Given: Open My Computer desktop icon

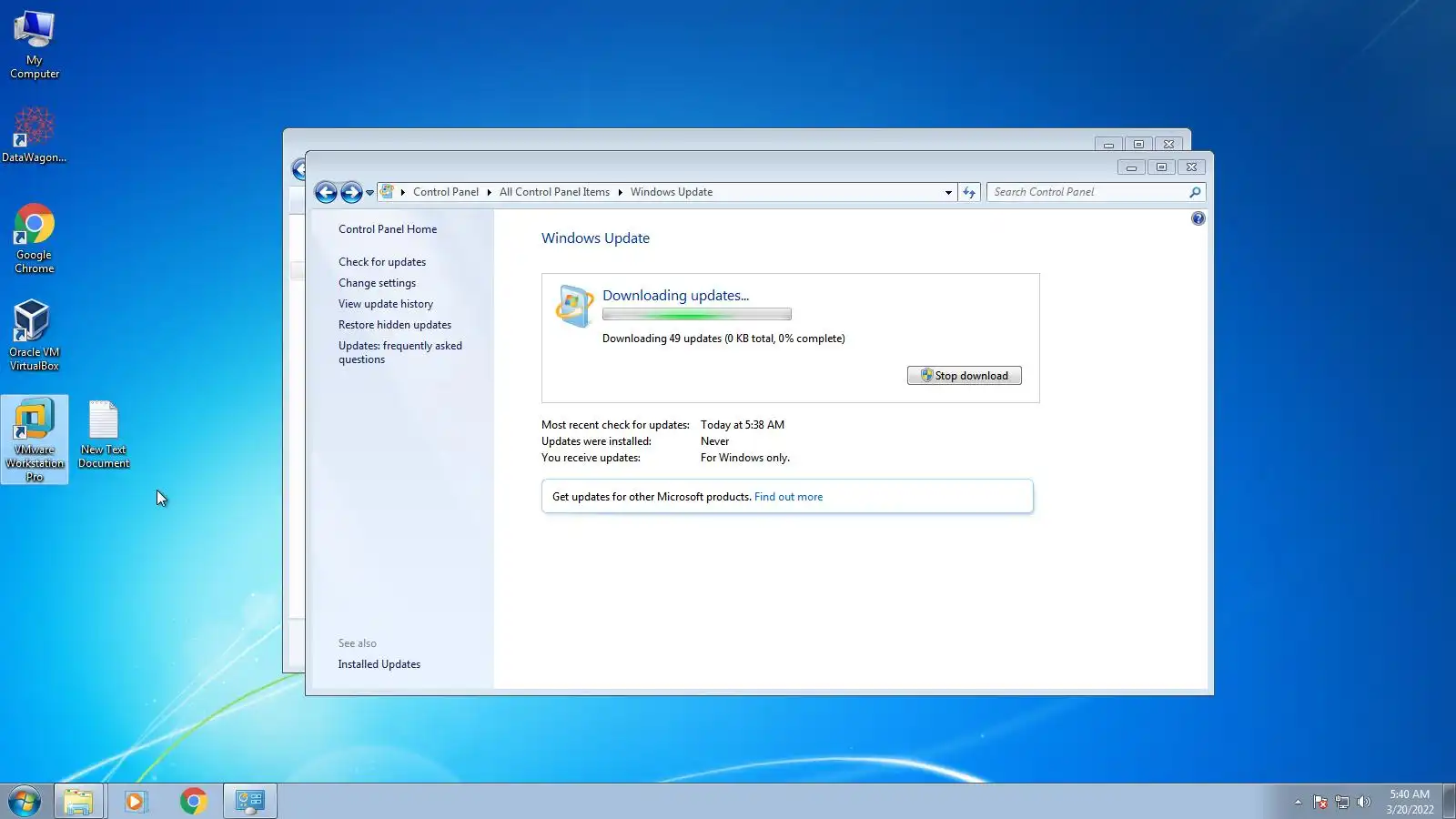Looking at the screenshot, I should [x=35, y=45].
